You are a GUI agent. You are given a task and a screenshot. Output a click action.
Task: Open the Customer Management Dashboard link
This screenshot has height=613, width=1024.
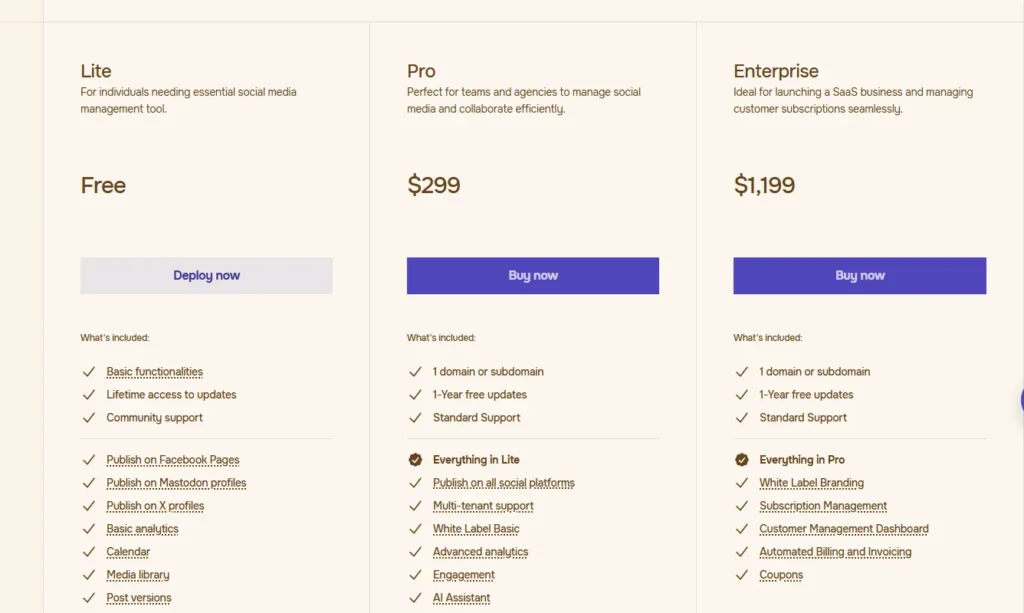[x=844, y=529]
